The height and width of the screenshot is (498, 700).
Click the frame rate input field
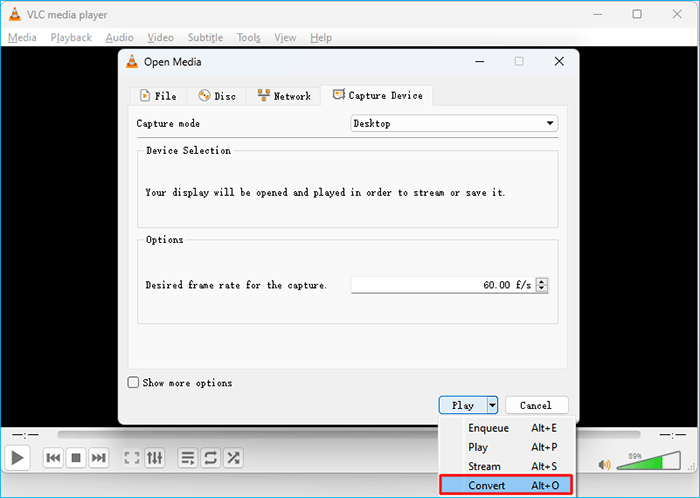pos(443,285)
